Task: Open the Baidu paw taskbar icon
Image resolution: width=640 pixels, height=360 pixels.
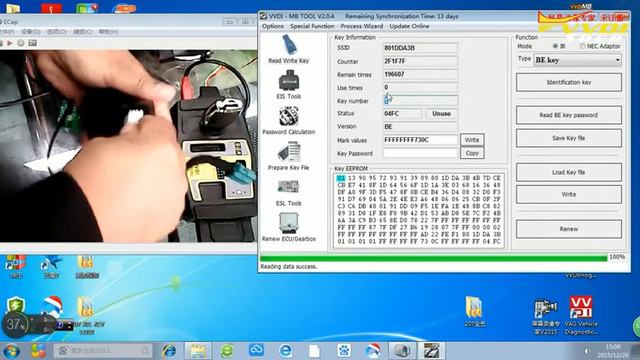Action: pos(344,351)
